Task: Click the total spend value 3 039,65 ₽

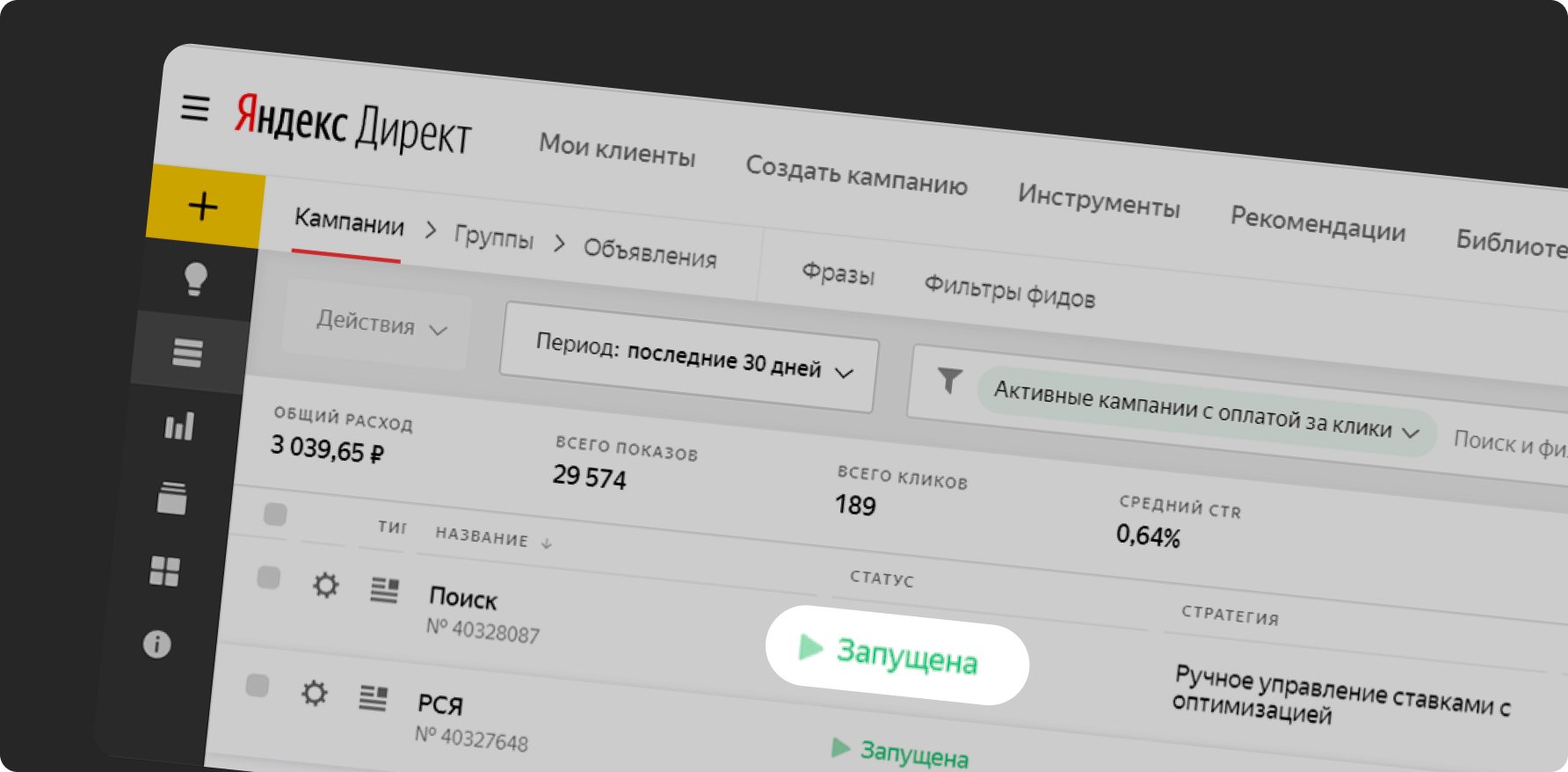Action: pyautogui.click(x=327, y=449)
